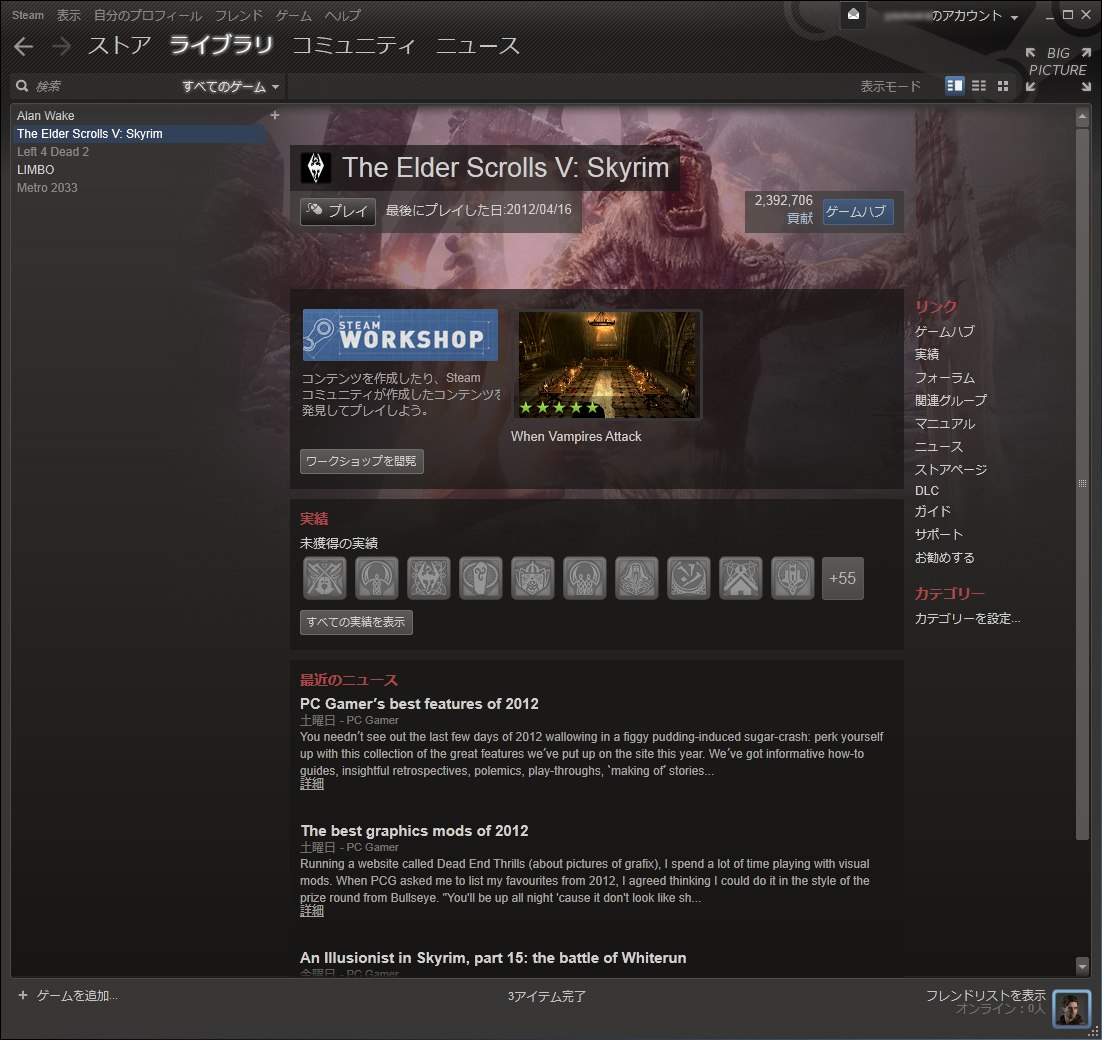
Task: Open the Steam menu
Action: pos(27,15)
